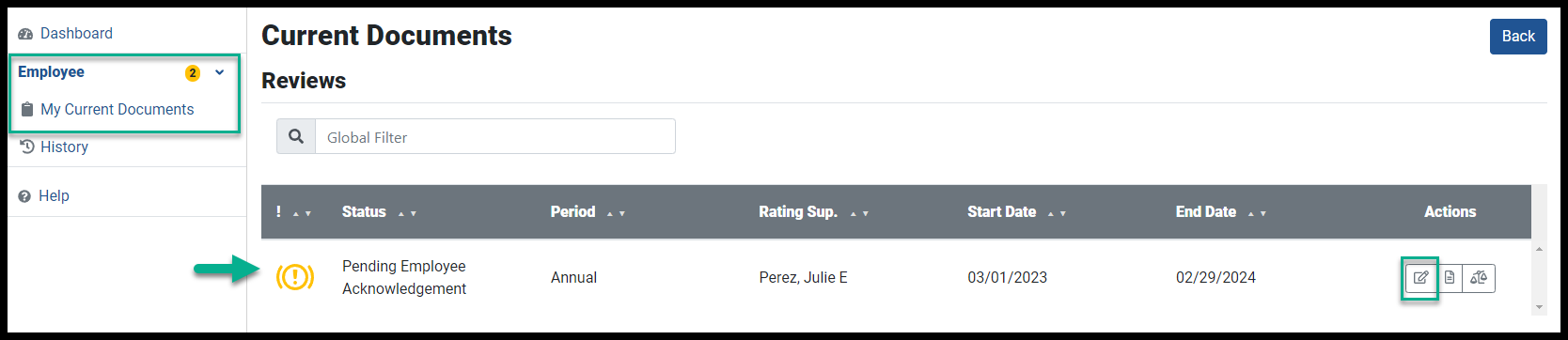This screenshot has height=340, width=1568.
Task: Sort by End Date column arrows
Action: tap(1257, 213)
